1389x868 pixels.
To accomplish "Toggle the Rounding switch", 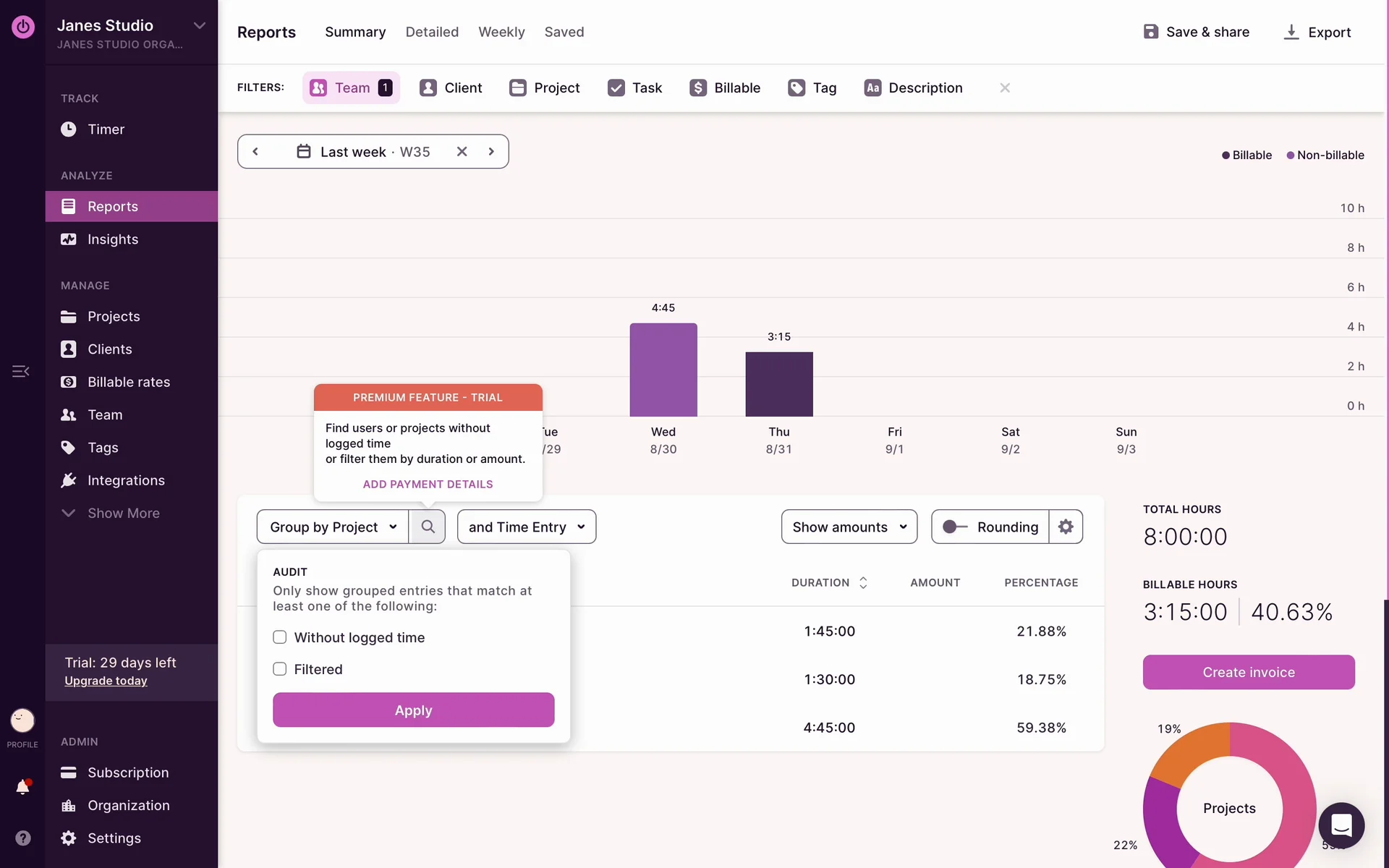I will click(955, 527).
